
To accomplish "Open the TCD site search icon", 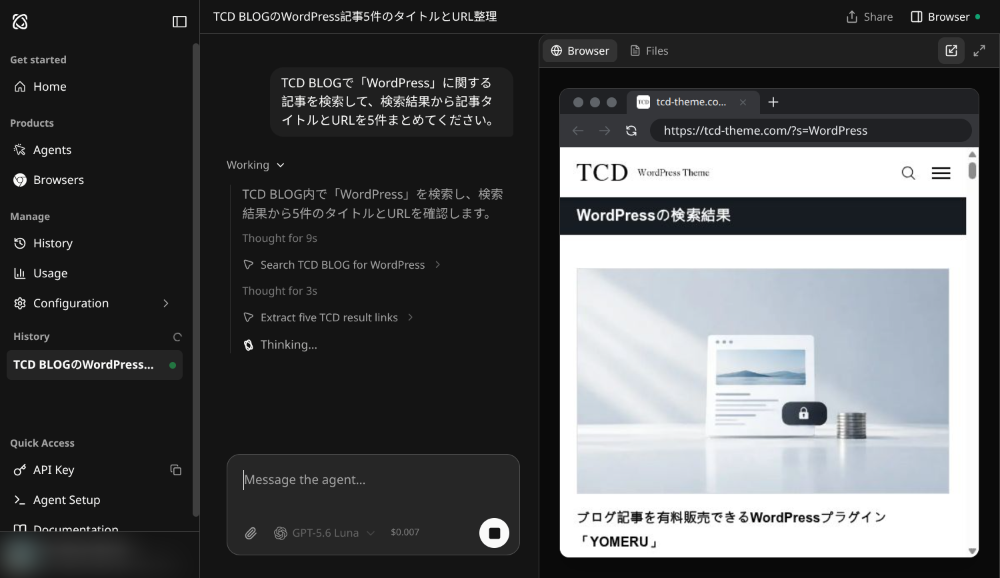I will coord(908,173).
